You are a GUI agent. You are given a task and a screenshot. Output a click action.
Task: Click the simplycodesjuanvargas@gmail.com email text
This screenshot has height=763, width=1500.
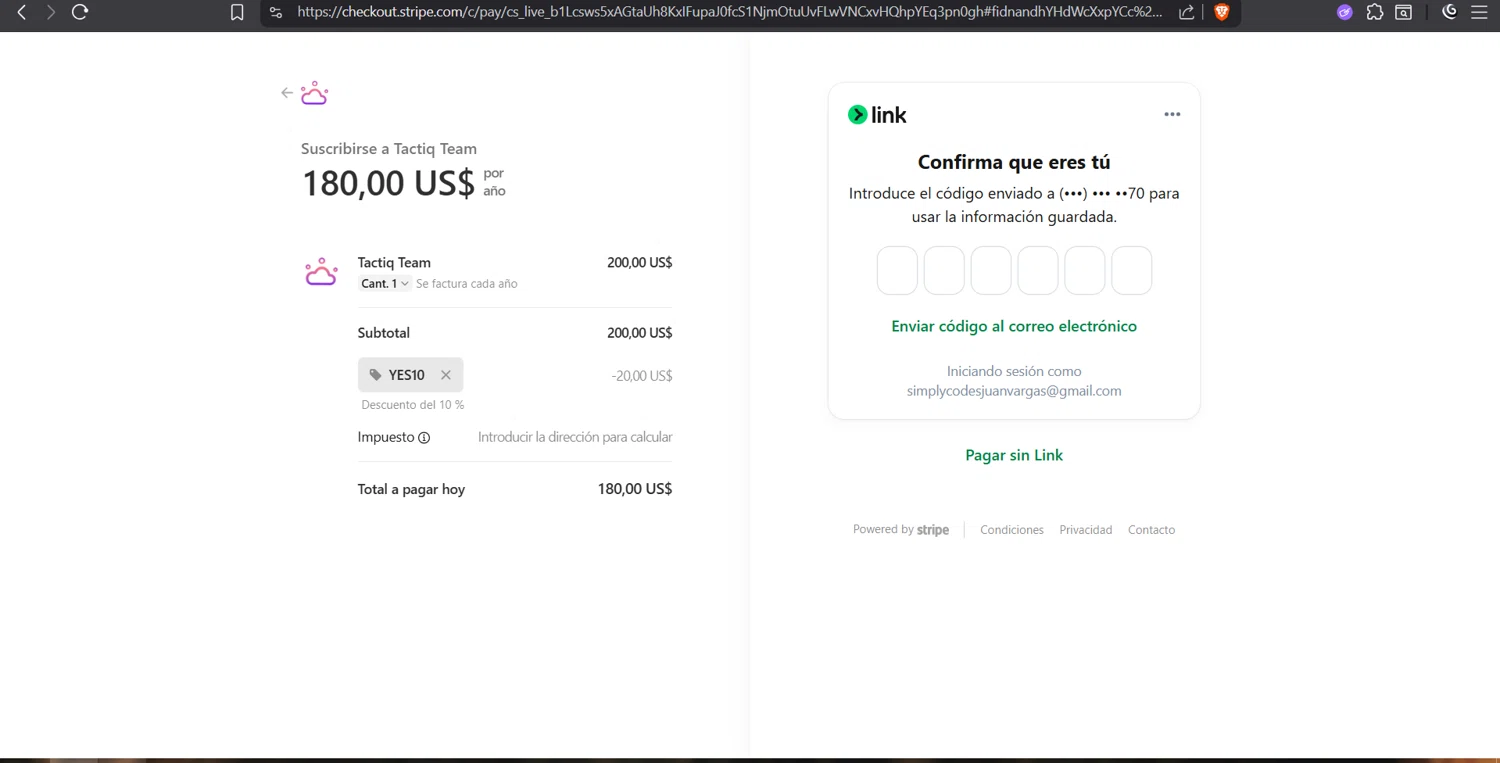click(x=1014, y=391)
